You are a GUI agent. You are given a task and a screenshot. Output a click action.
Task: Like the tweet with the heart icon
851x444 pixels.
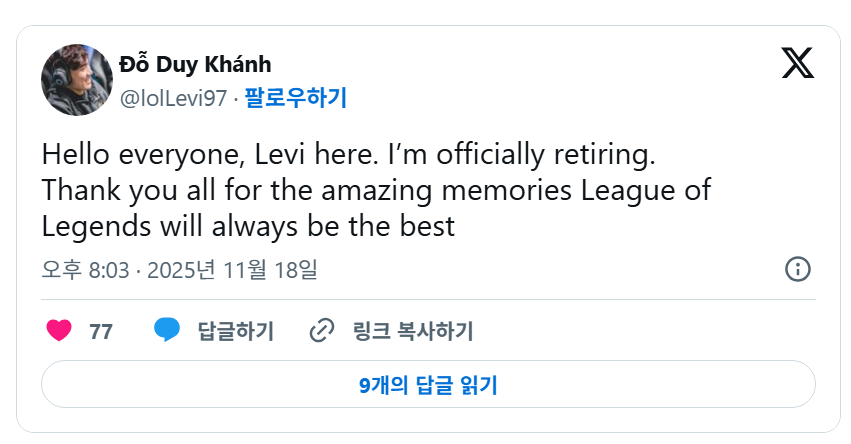coord(59,330)
